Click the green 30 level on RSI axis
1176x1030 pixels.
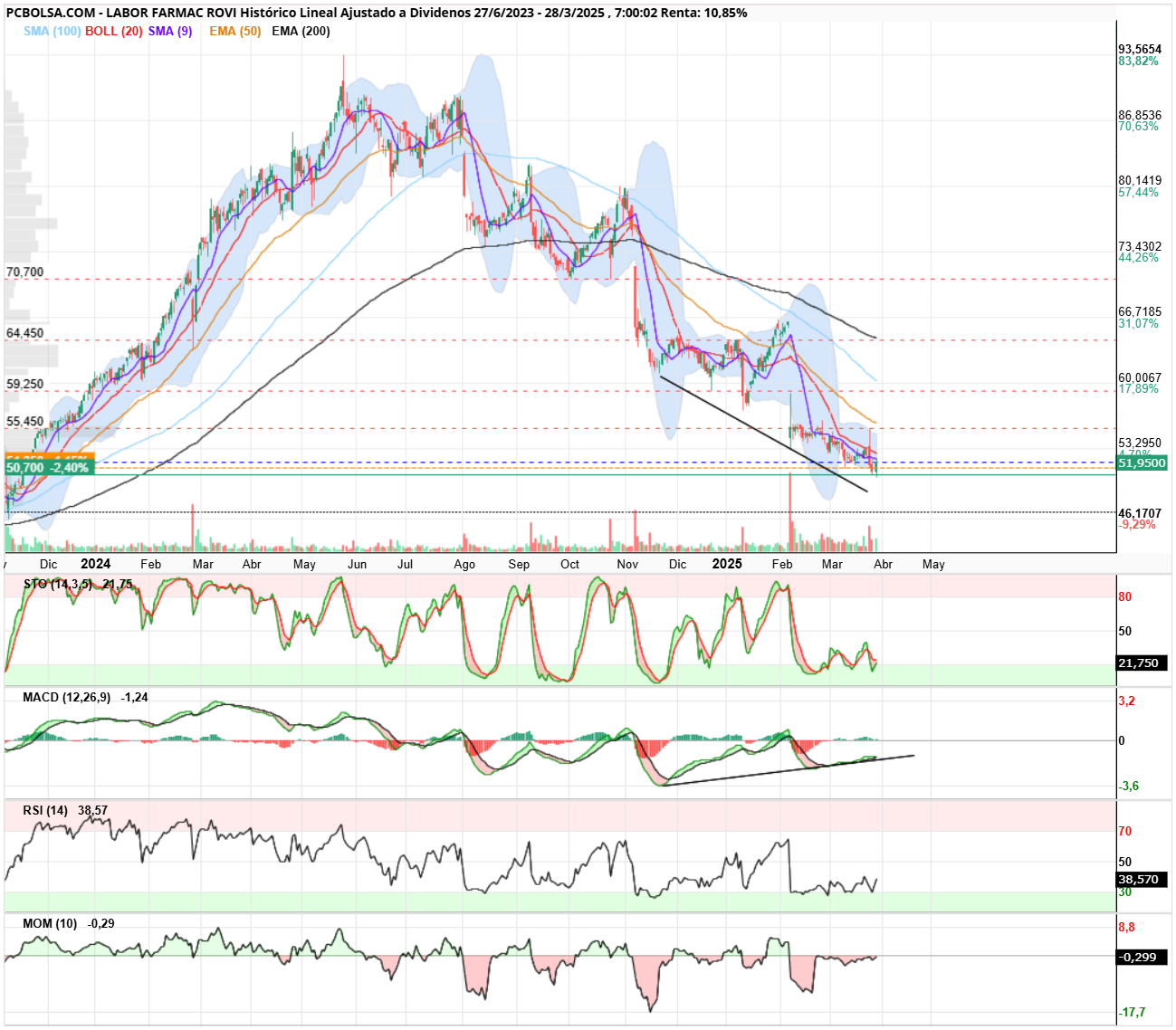click(1125, 892)
